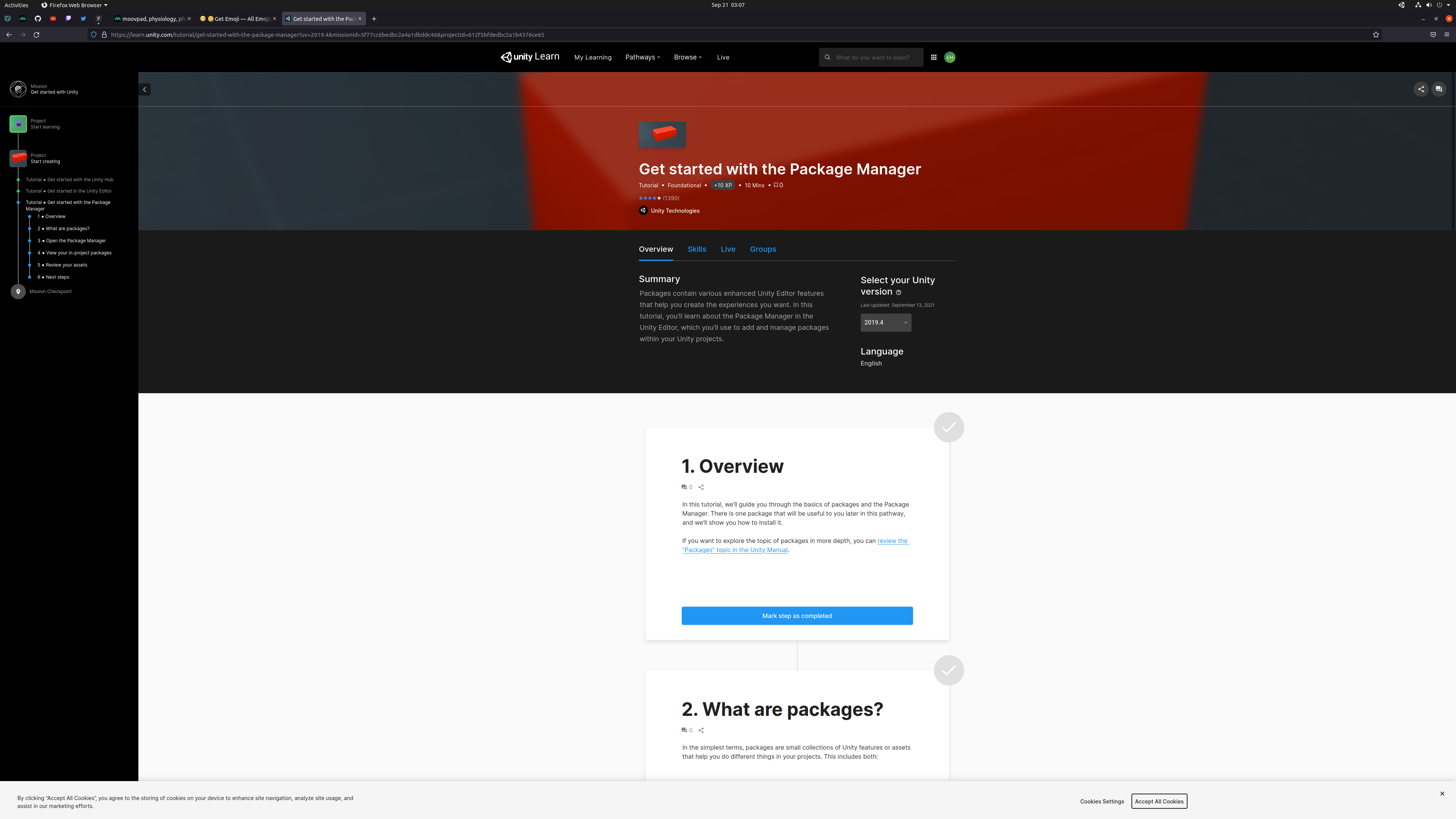Open My Learning in navbar
Image resolution: width=1456 pixels, height=819 pixels.
coord(592,57)
